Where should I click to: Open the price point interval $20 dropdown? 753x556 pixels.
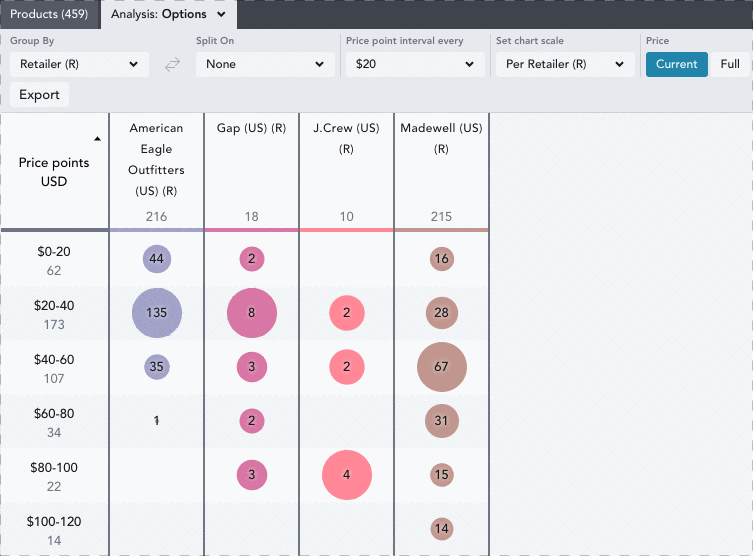tap(415, 64)
